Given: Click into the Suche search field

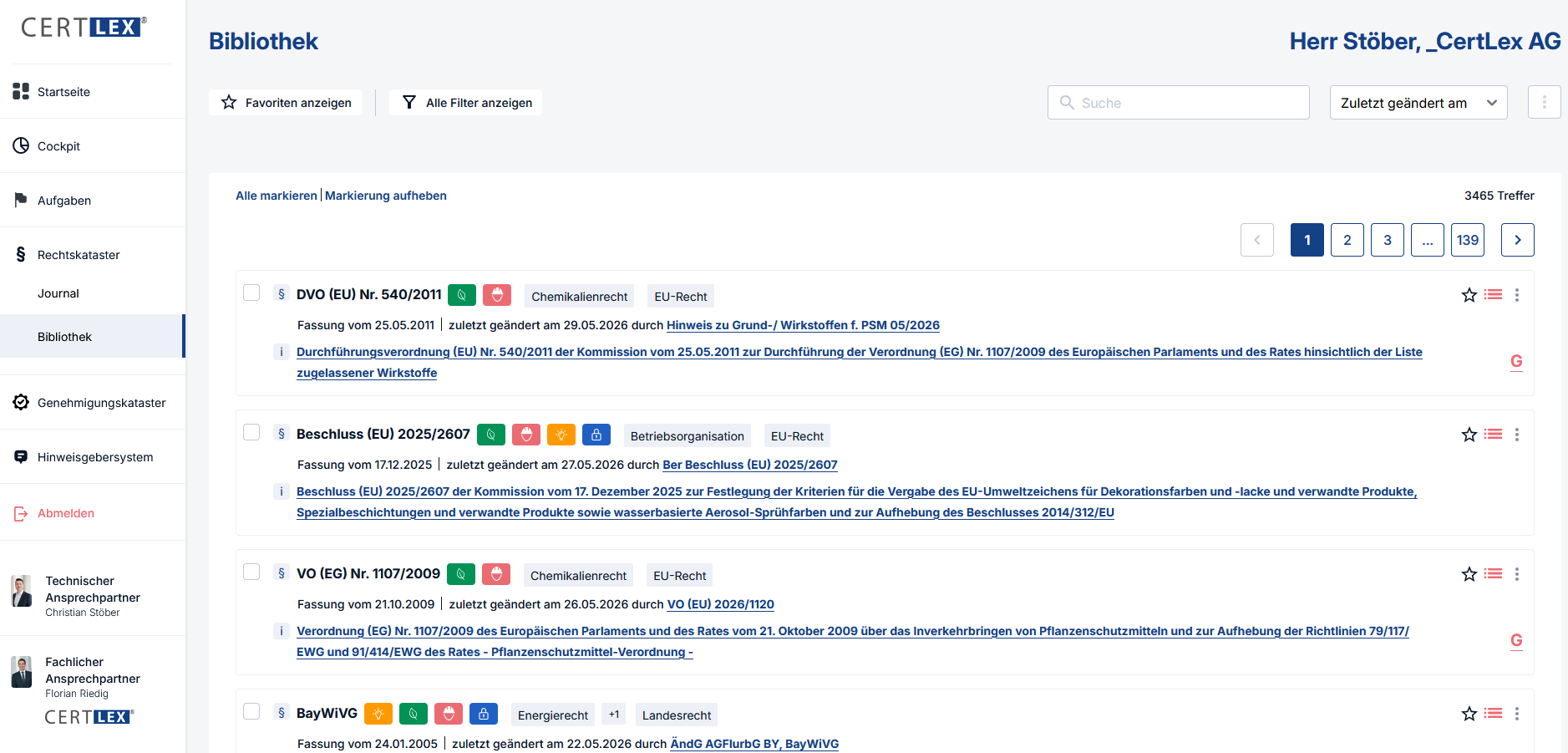Looking at the screenshot, I should coord(1178,103).
